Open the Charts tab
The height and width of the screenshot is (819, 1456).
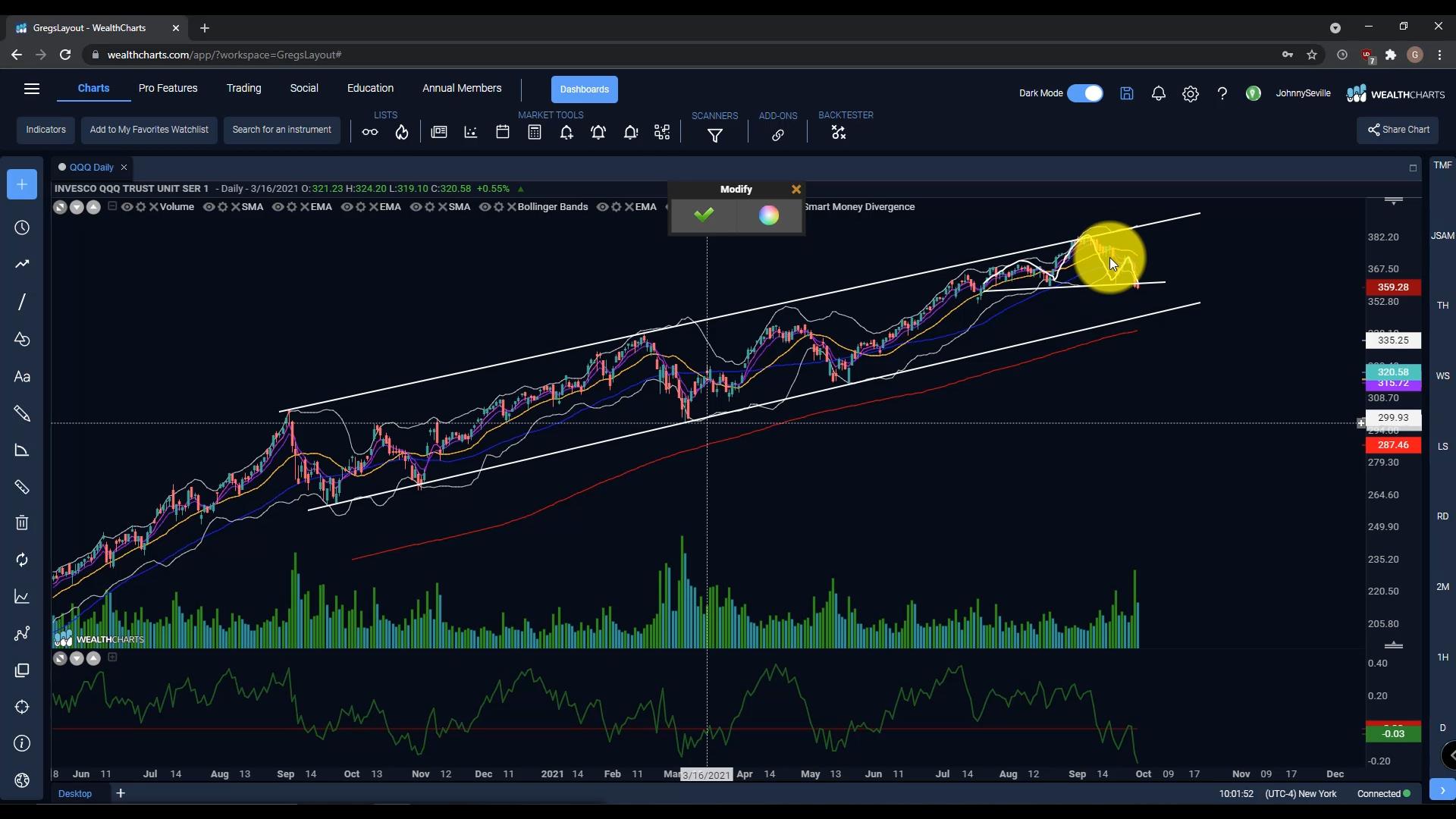pyautogui.click(x=93, y=88)
